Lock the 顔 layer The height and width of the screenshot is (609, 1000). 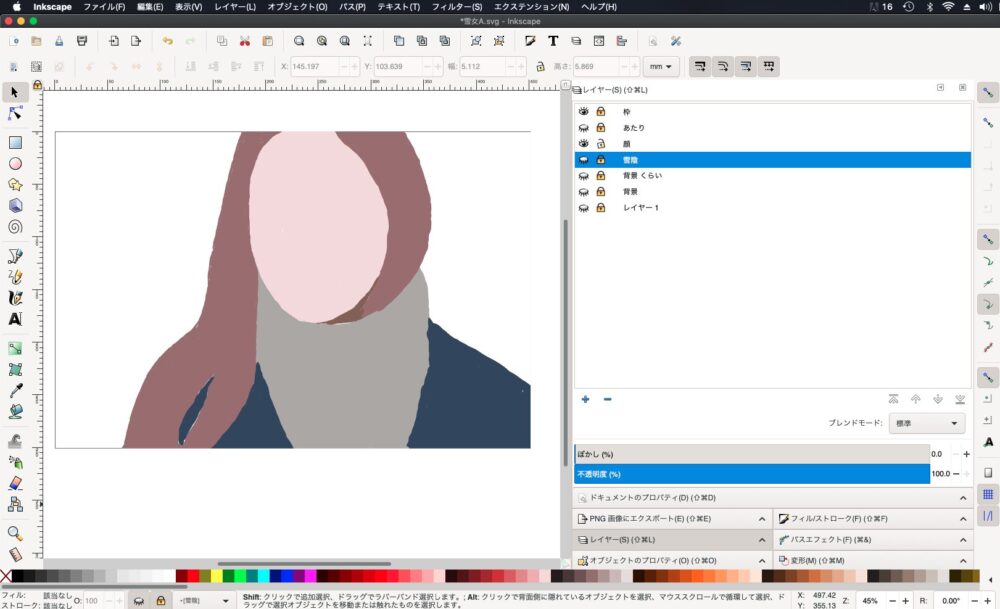601,144
